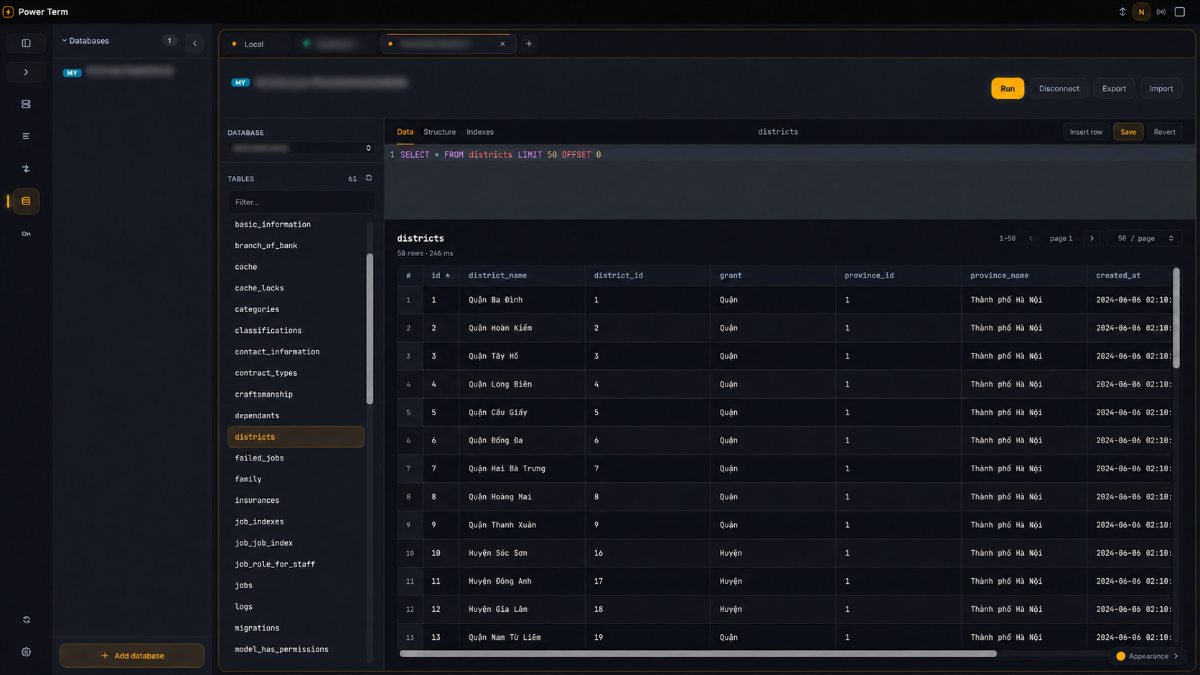Go to previous results page
The height and width of the screenshot is (675, 1200).
click(1031, 238)
